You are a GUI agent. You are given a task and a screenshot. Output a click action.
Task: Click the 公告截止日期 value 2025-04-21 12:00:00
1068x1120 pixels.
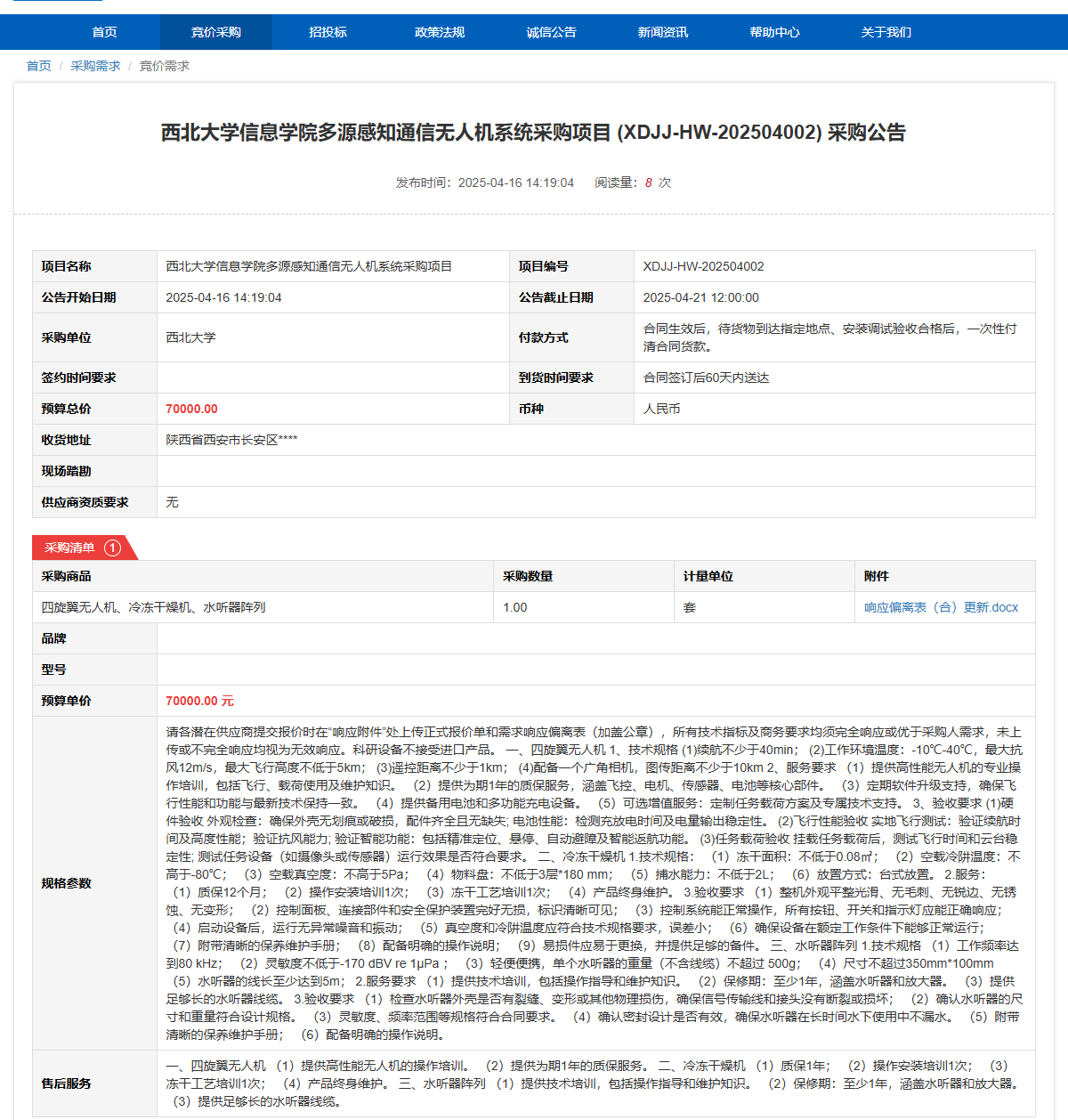click(x=700, y=297)
